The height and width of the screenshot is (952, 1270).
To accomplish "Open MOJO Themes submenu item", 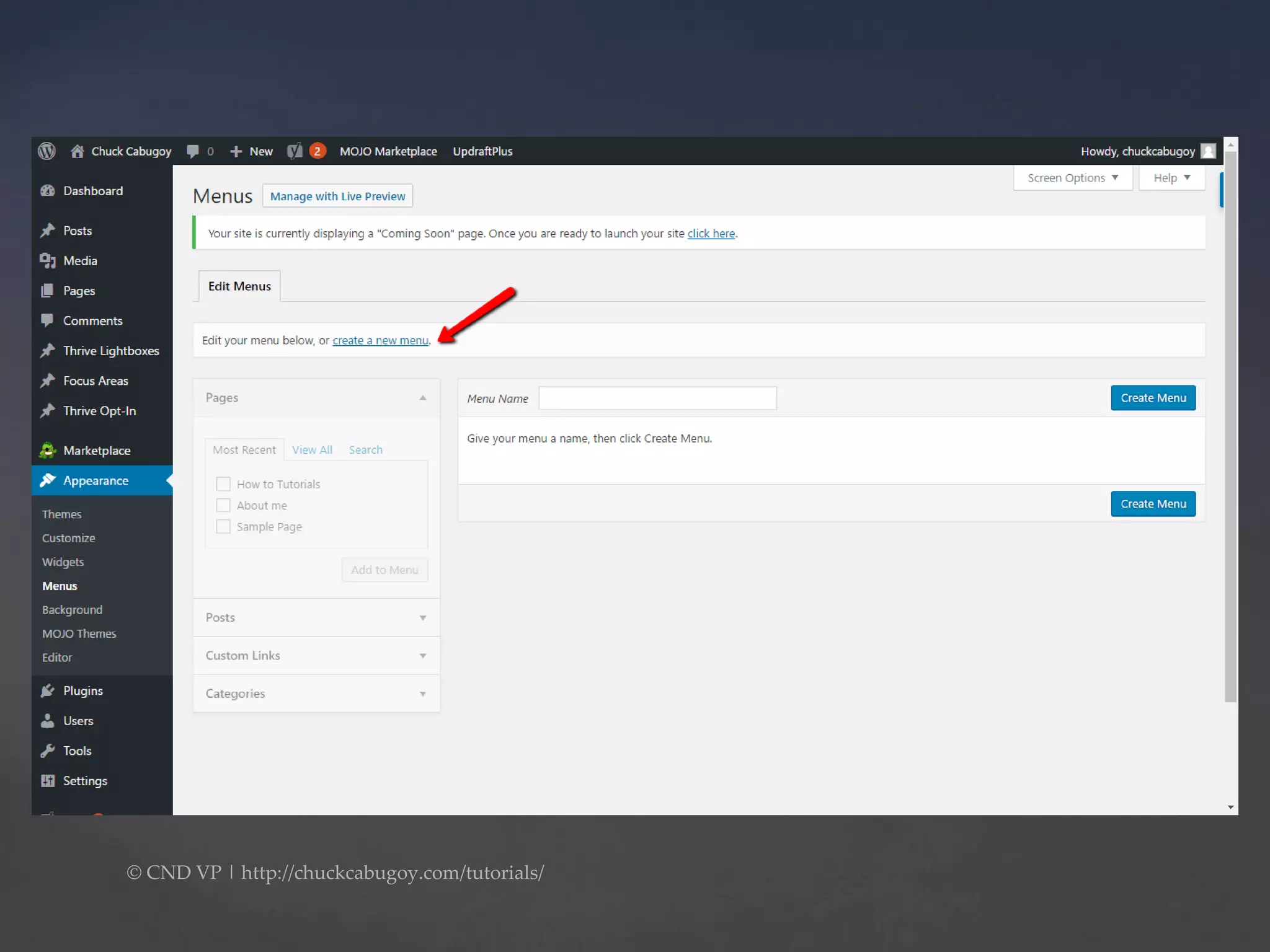I will coord(79,633).
